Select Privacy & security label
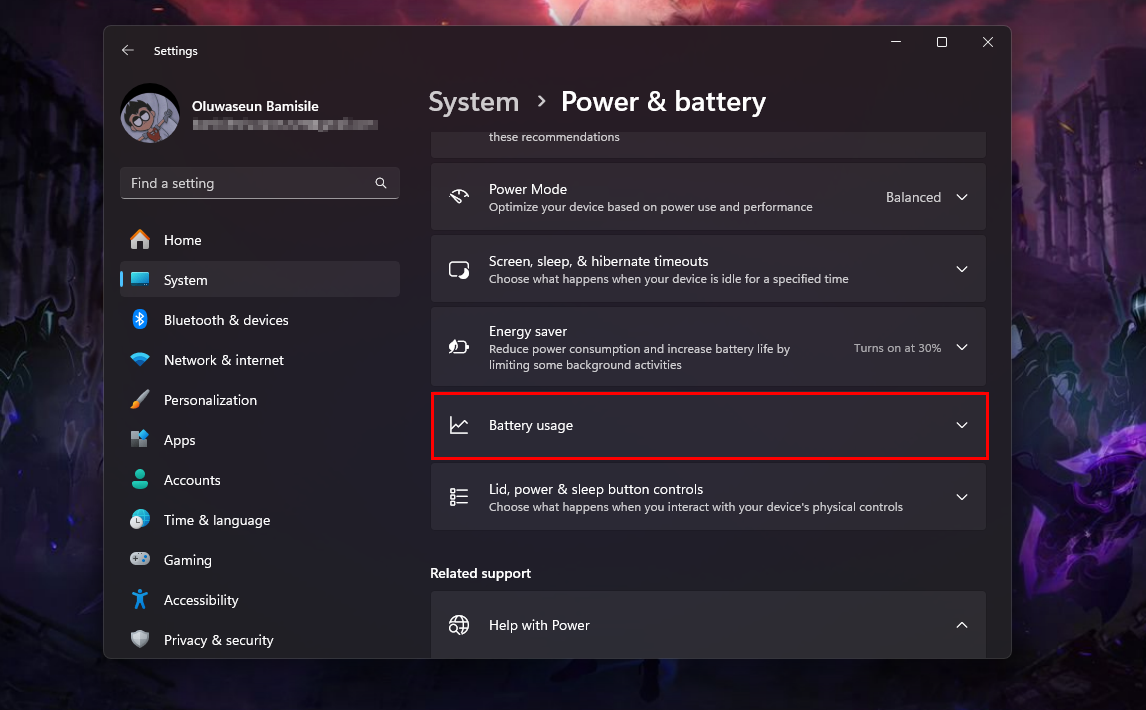1146x710 pixels. click(x=219, y=641)
